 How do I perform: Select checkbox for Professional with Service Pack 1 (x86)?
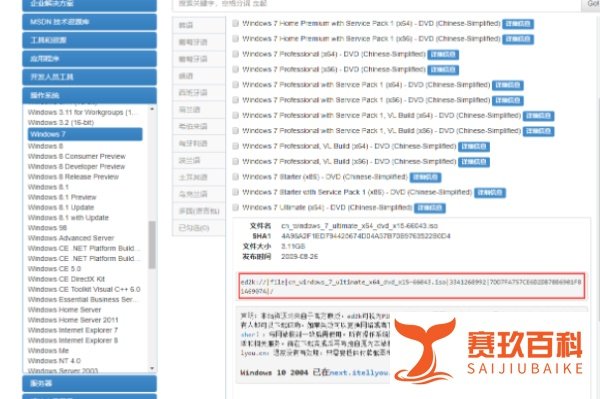pyautogui.click(x=235, y=100)
